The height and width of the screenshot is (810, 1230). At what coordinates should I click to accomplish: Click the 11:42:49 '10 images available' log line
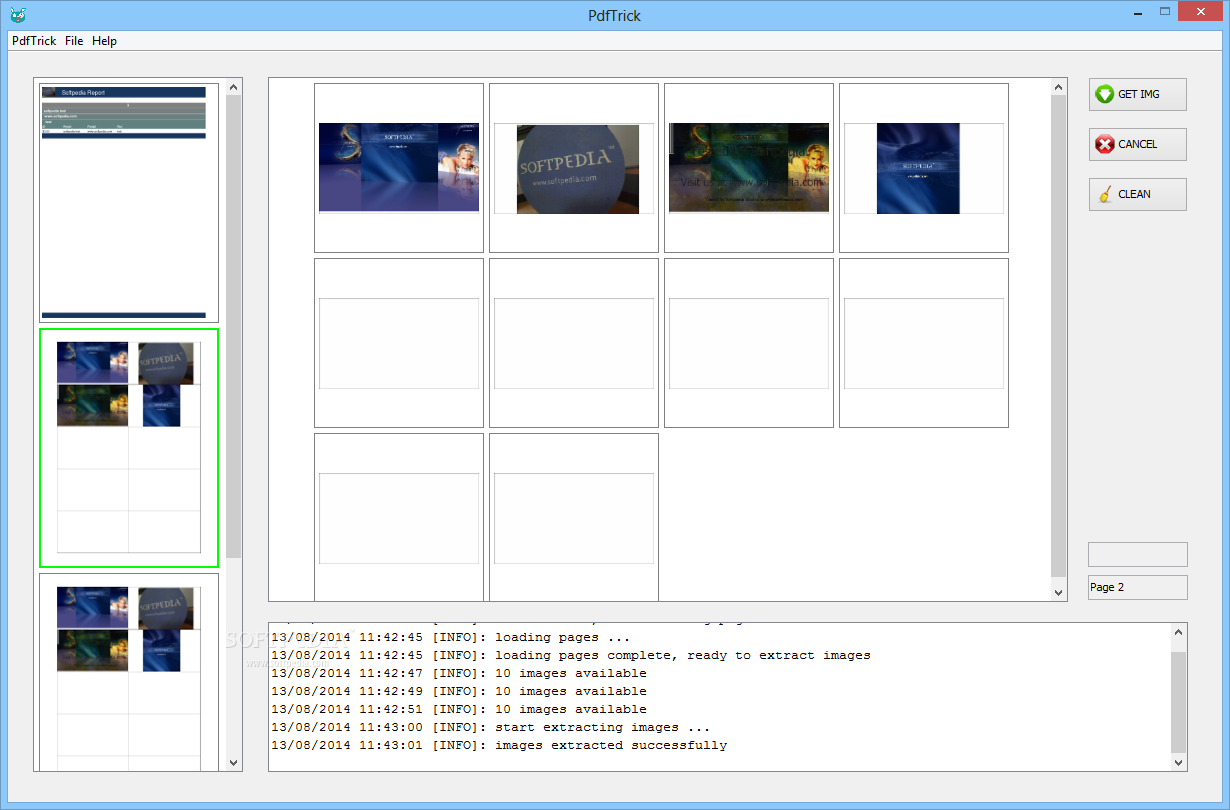[459, 691]
